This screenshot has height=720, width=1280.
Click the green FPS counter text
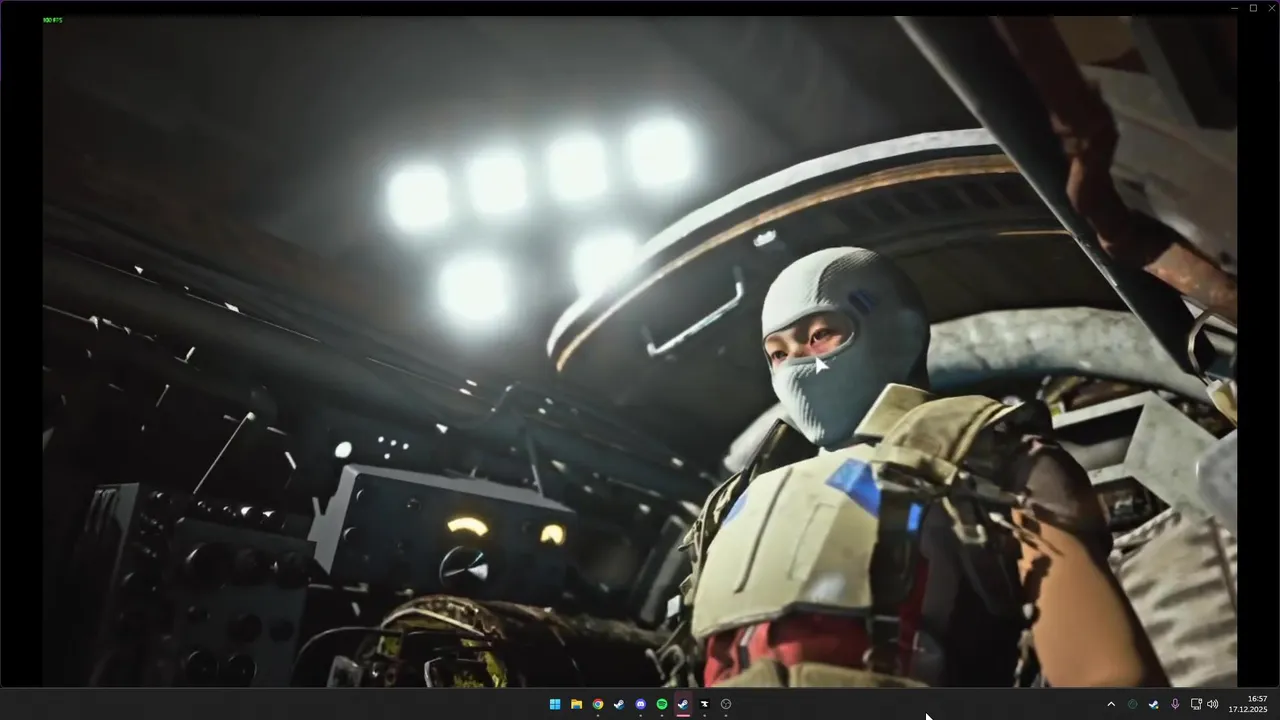(x=52, y=20)
